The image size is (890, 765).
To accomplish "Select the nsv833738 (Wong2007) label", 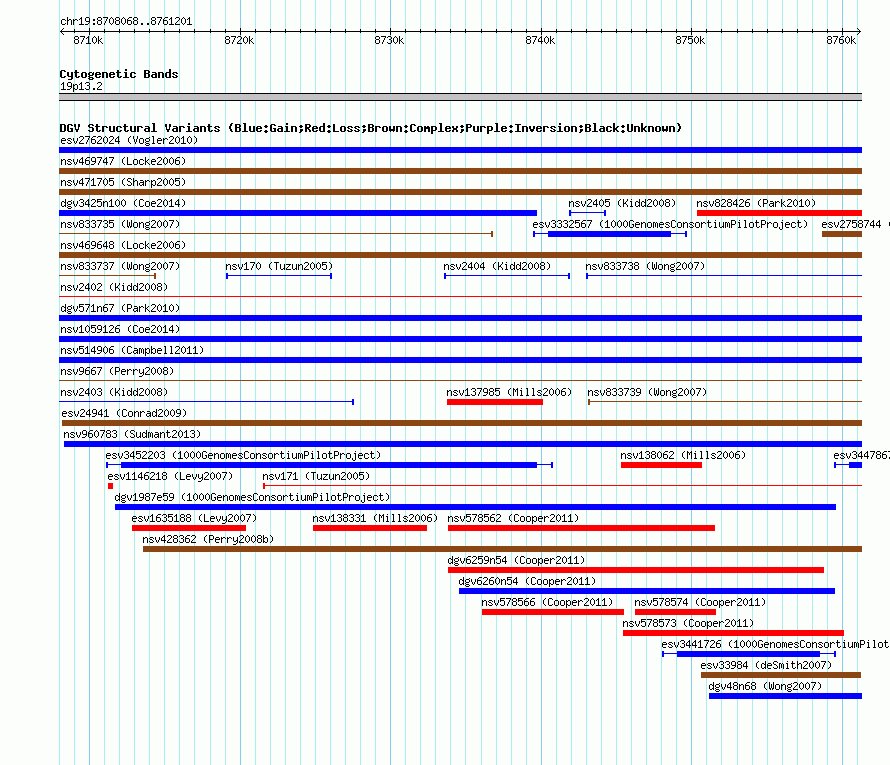I will click(x=645, y=266).
